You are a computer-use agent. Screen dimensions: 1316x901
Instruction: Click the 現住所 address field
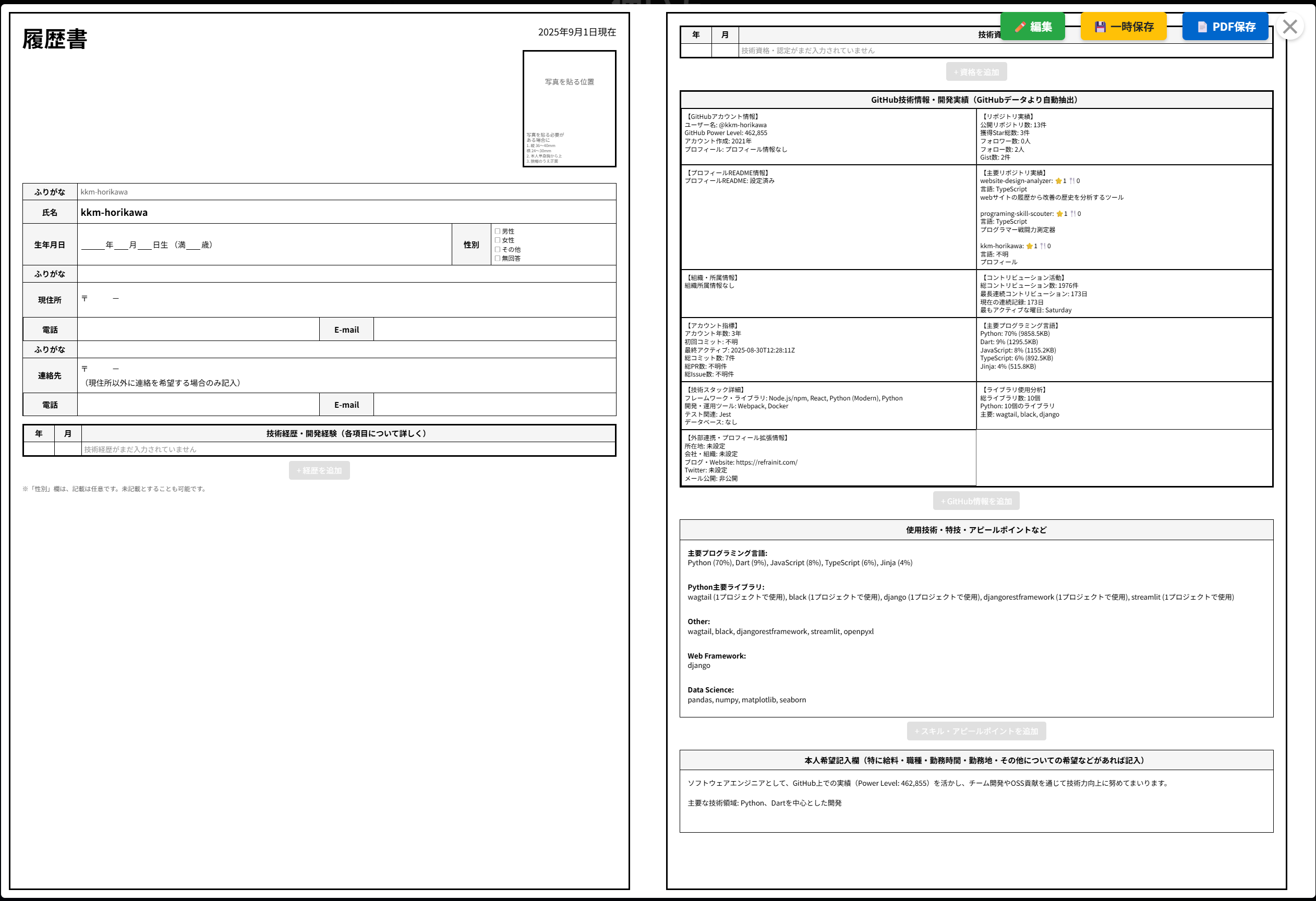[346, 300]
